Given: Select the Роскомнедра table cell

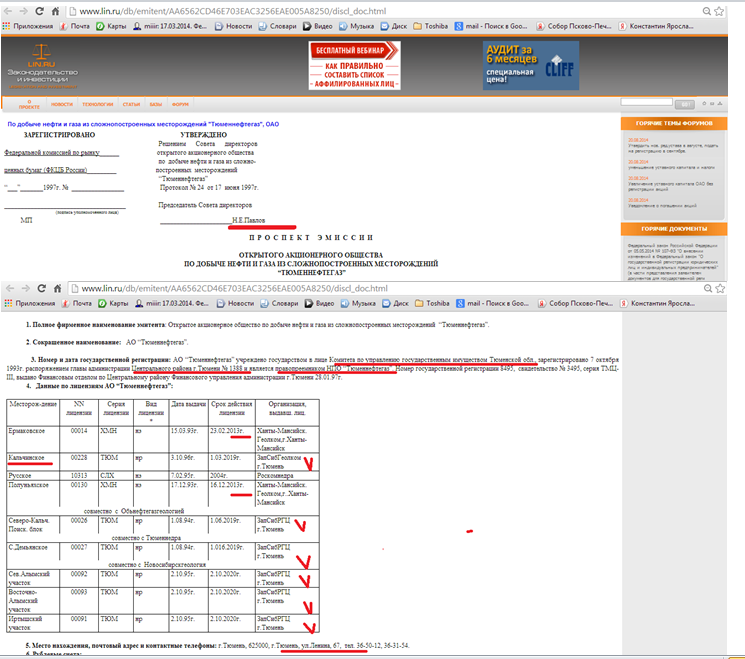Looking at the screenshot, I should coord(287,476).
